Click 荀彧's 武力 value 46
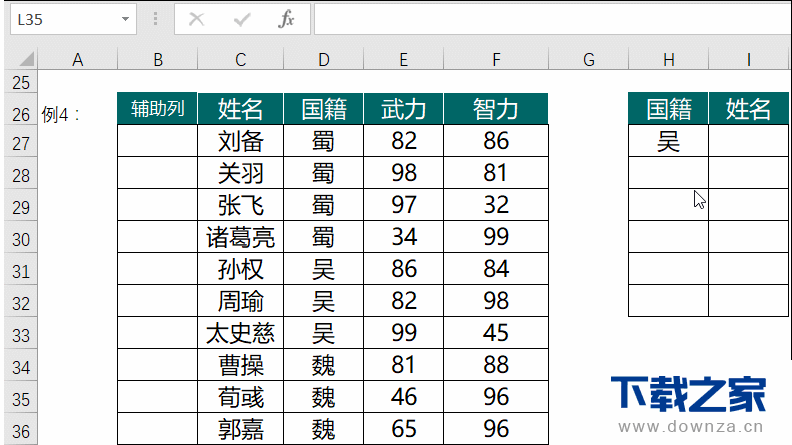 click(404, 397)
